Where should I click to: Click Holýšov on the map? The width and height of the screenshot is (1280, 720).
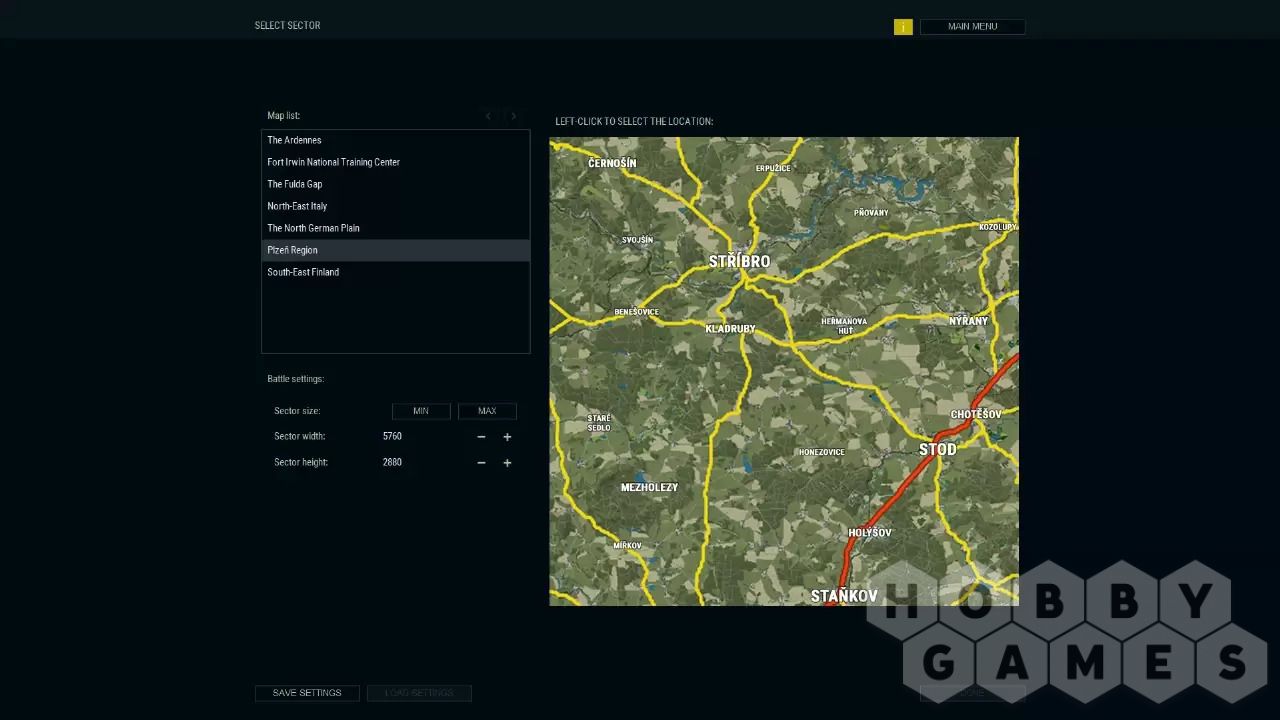[x=869, y=533]
